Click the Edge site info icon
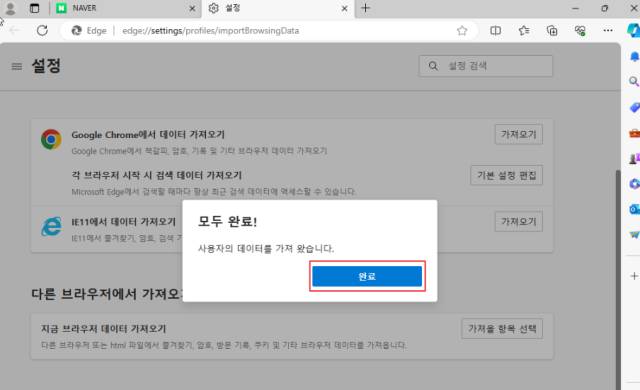Viewport: 640px width, 390px height. pos(76,31)
